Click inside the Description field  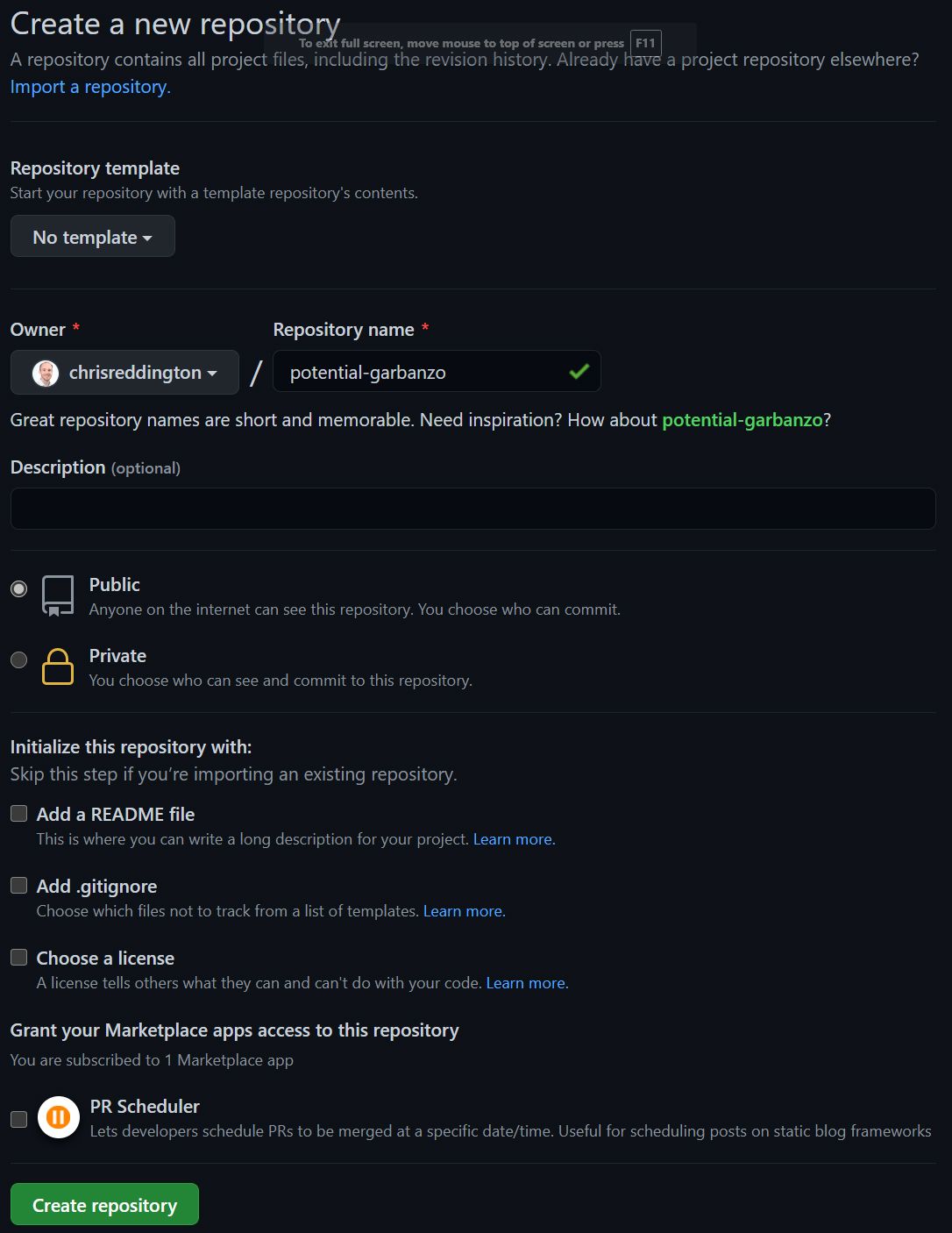pos(473,508)
